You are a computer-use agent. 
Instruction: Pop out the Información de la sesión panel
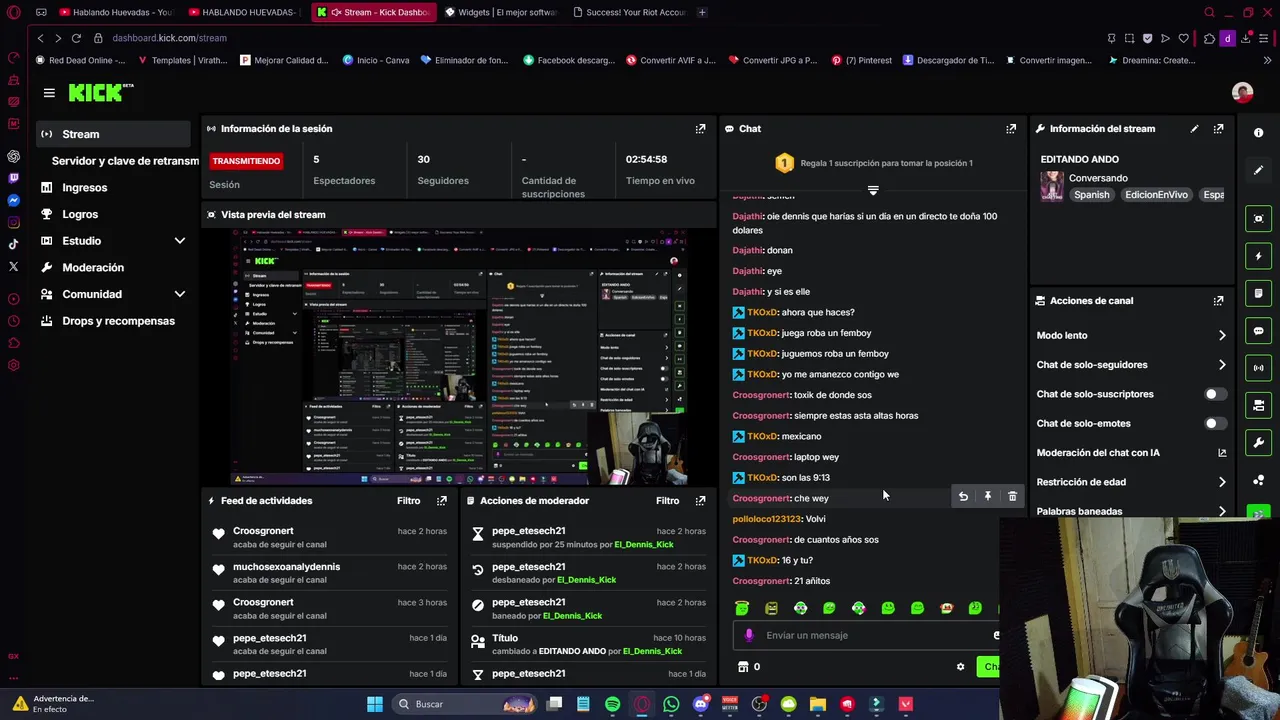click(700, 129)
